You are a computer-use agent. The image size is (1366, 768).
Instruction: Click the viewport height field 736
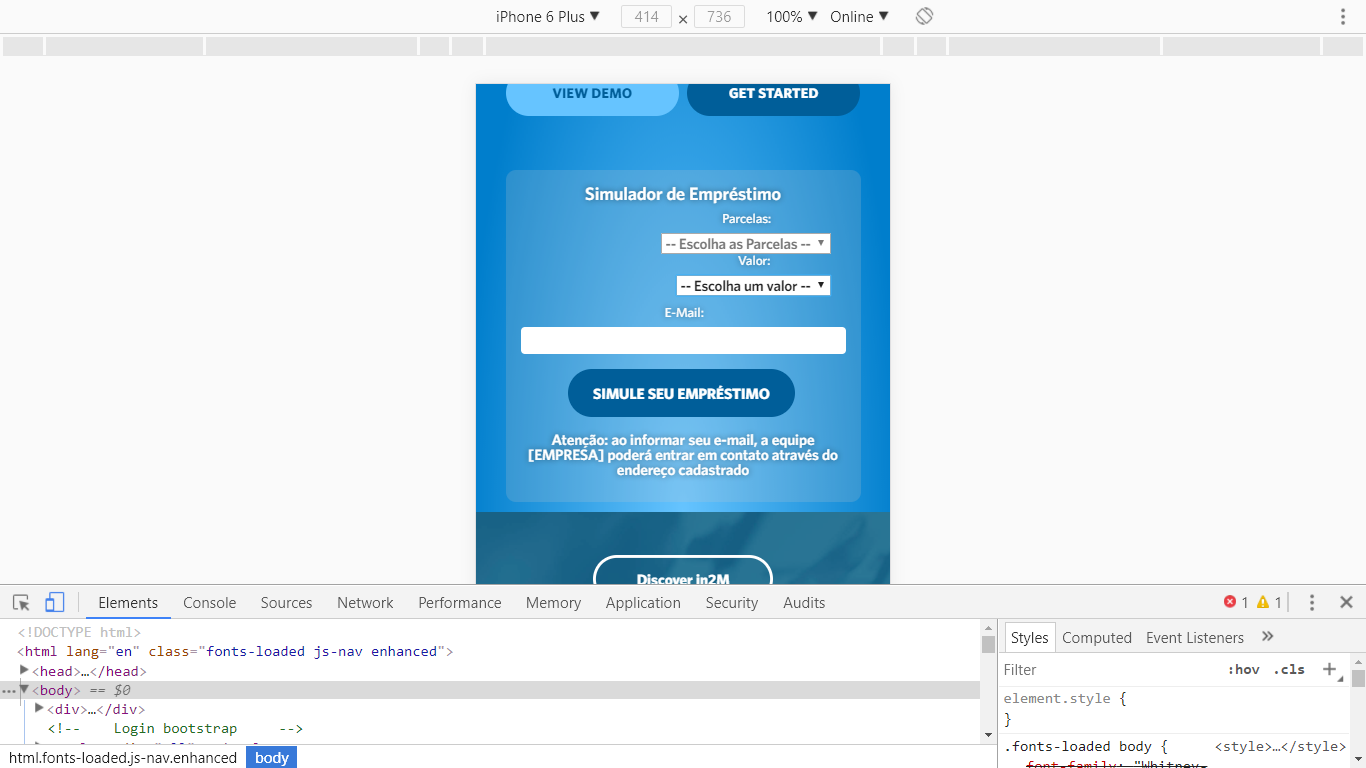(719, 16)
